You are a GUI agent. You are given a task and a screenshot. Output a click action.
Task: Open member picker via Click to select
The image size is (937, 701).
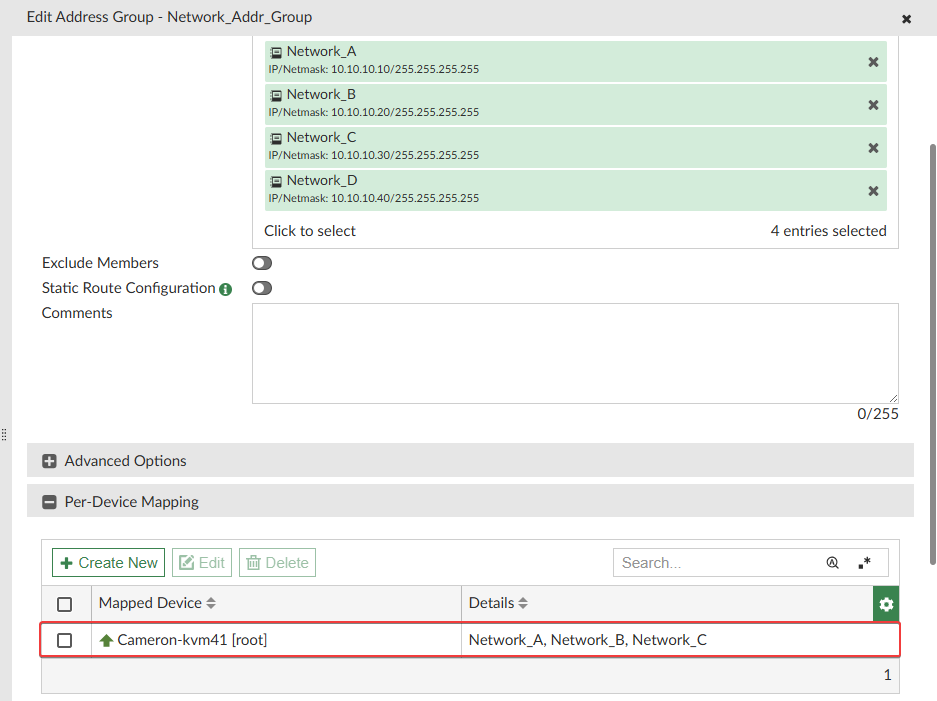[310, 231]
